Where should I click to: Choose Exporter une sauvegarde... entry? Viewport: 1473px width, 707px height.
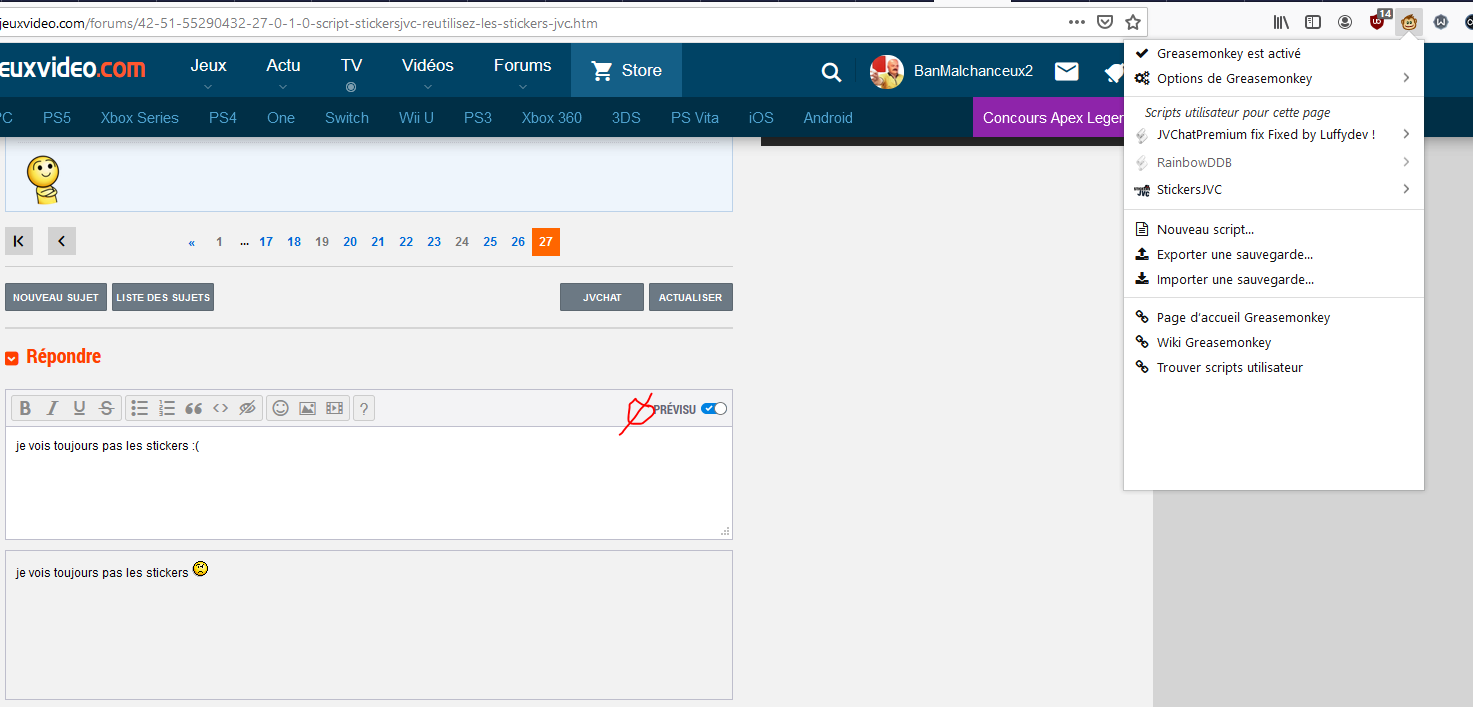1234,255
